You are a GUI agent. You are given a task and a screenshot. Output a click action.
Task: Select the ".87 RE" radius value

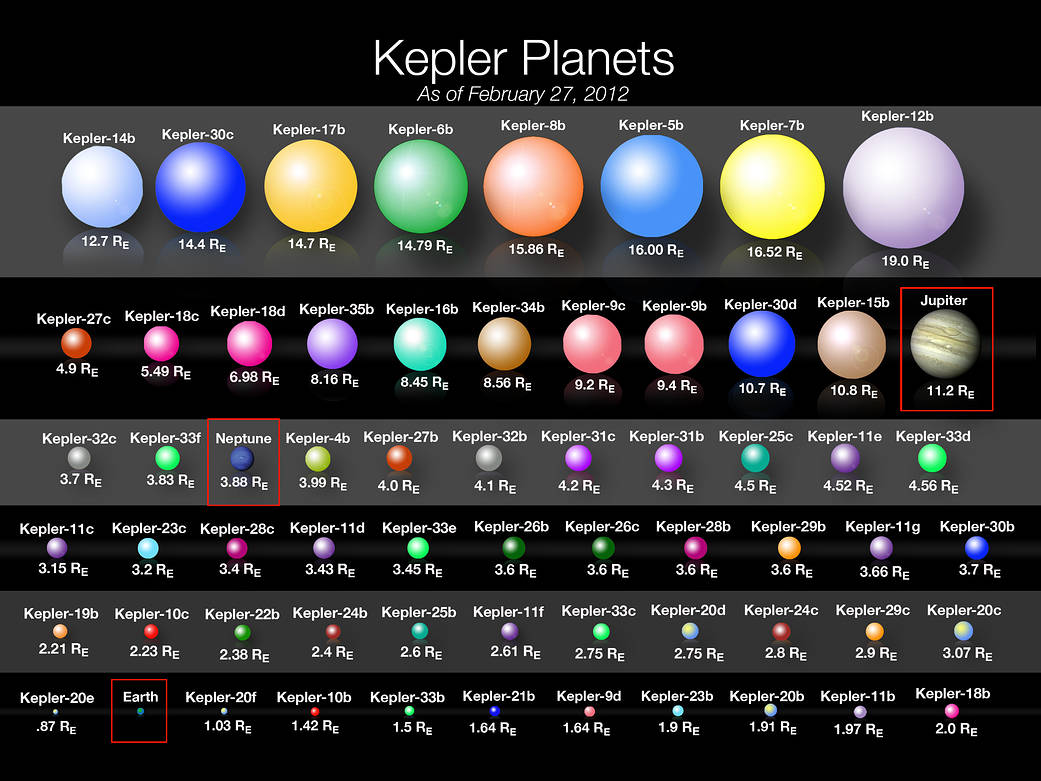(x=56, y=727)
